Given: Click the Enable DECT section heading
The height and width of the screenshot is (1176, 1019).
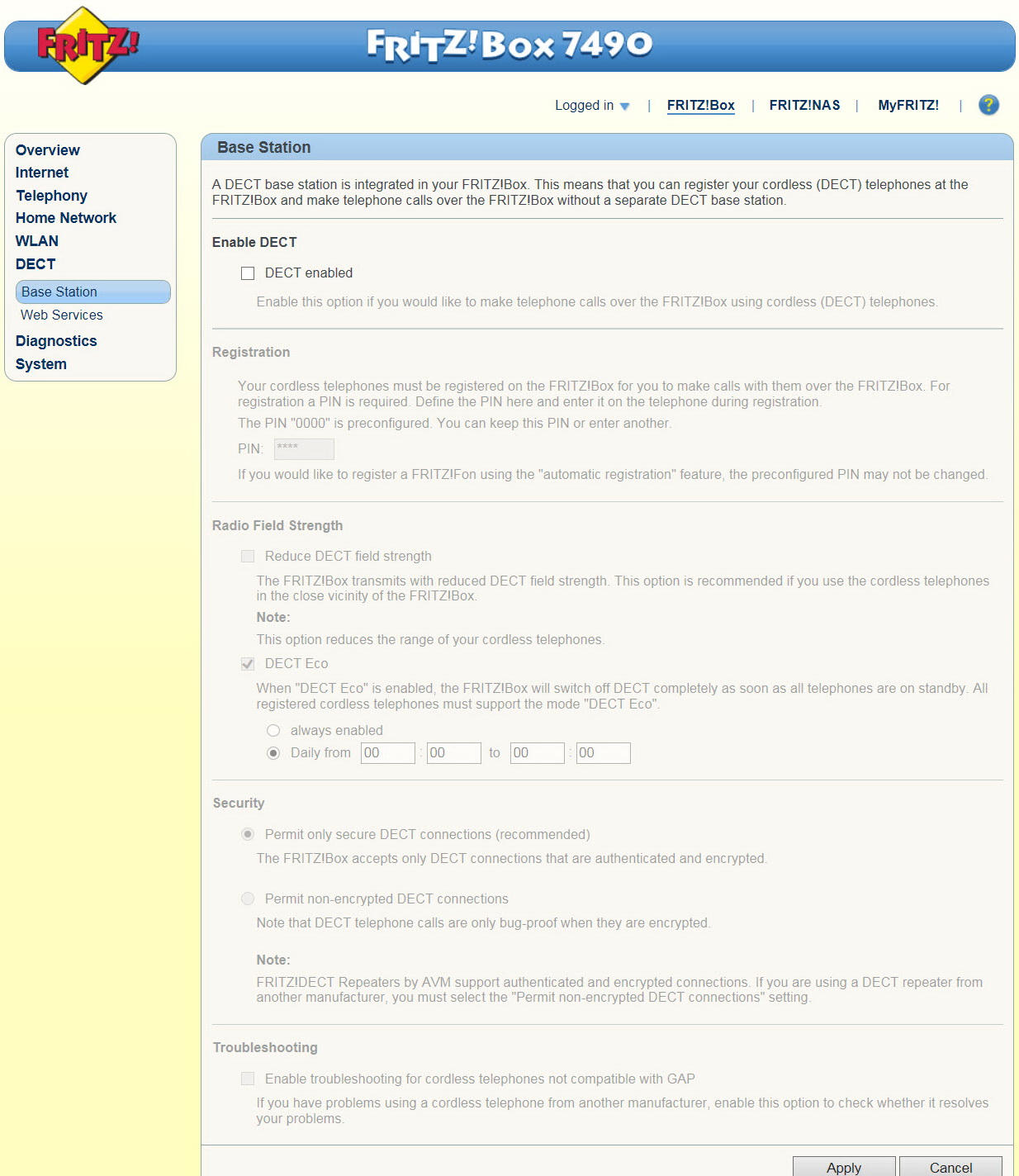Looking at the screenshot, I should click(254, 242).
